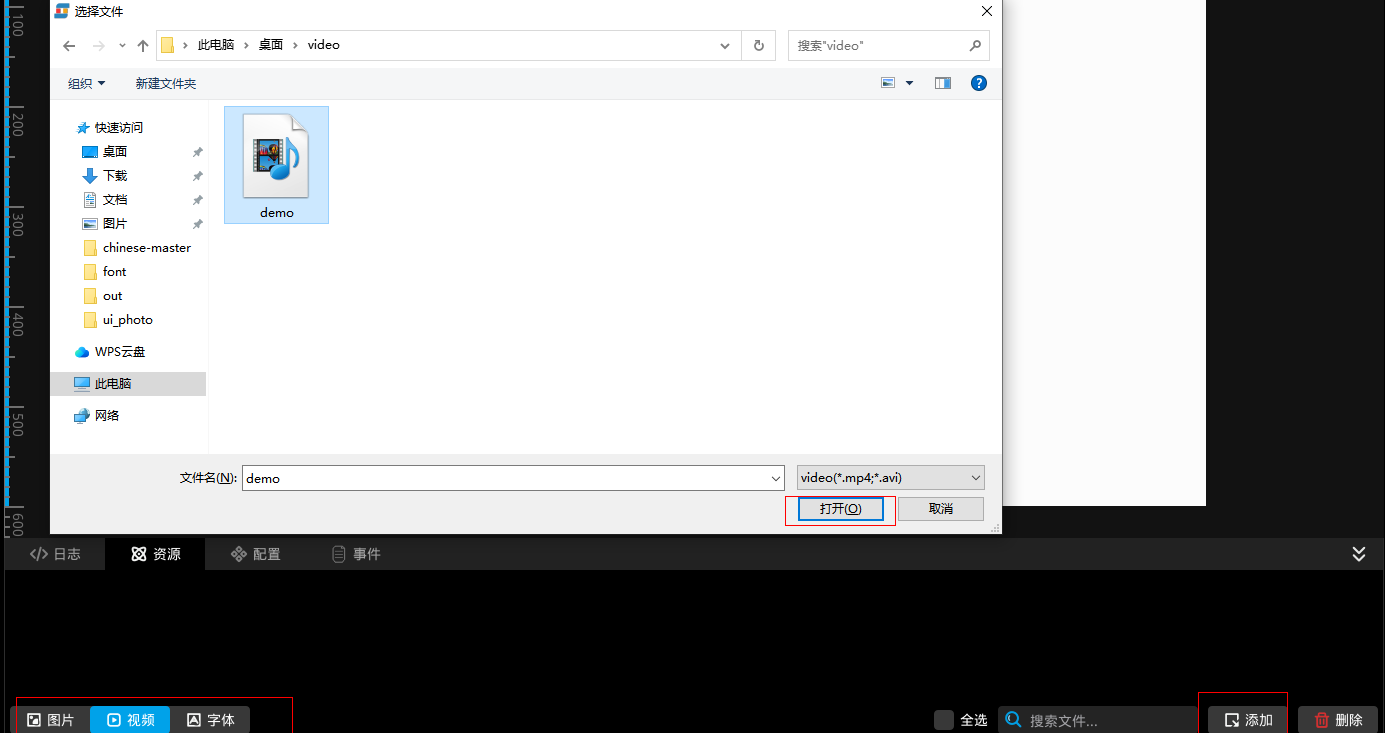This screenshot has width=1385, height=733.
Task: Select 快速访问 in navigation pane
Action: [119, 127]
